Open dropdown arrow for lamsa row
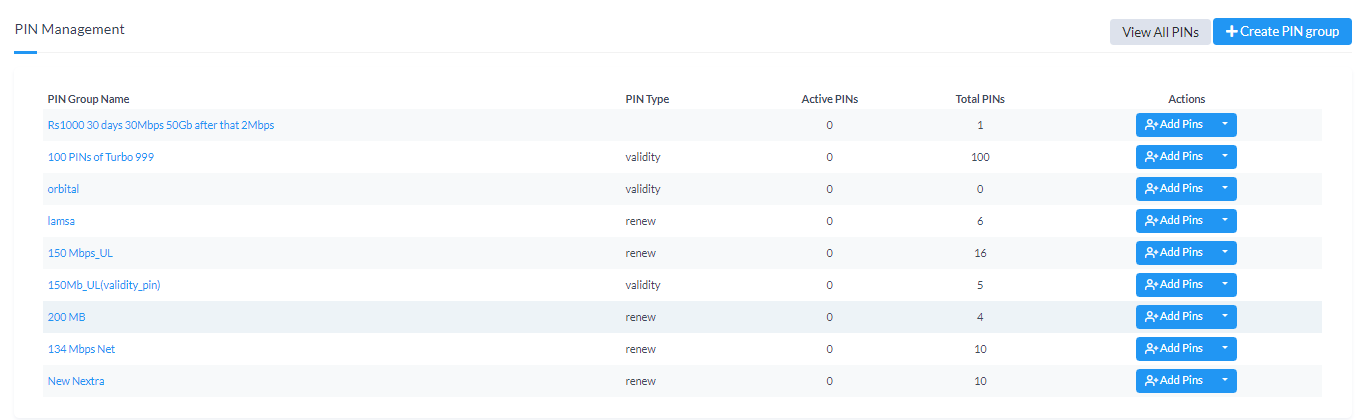The width and height of the screenshot is (1366, 420). [1225, 221]
